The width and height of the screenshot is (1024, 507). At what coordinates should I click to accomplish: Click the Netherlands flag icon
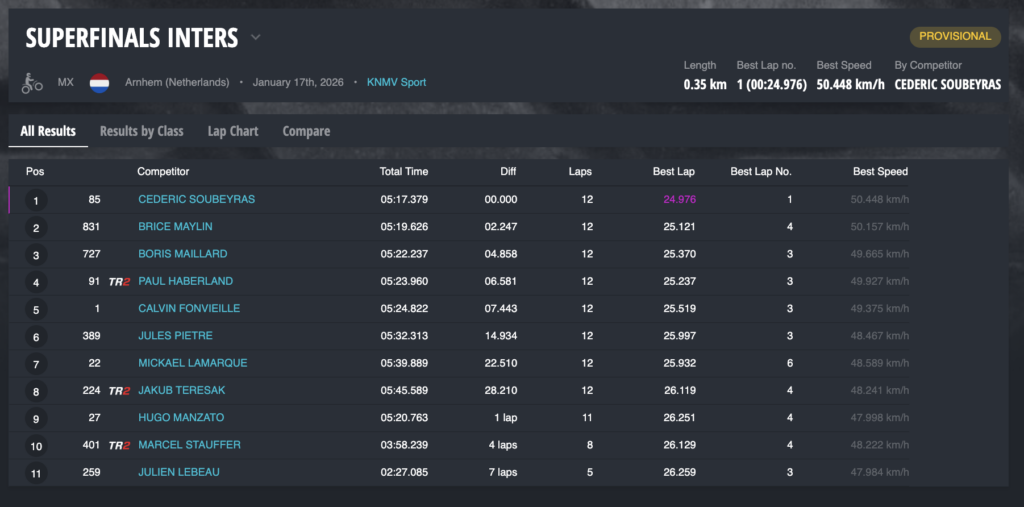coord(99,82)
